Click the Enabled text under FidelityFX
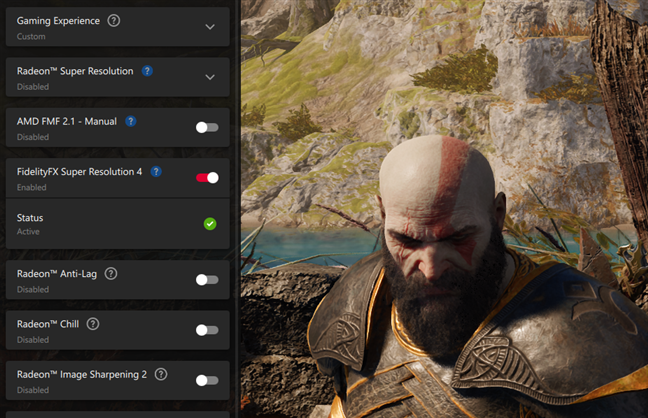The height and width of the screenshot is (418, 648). click(31, 187)
